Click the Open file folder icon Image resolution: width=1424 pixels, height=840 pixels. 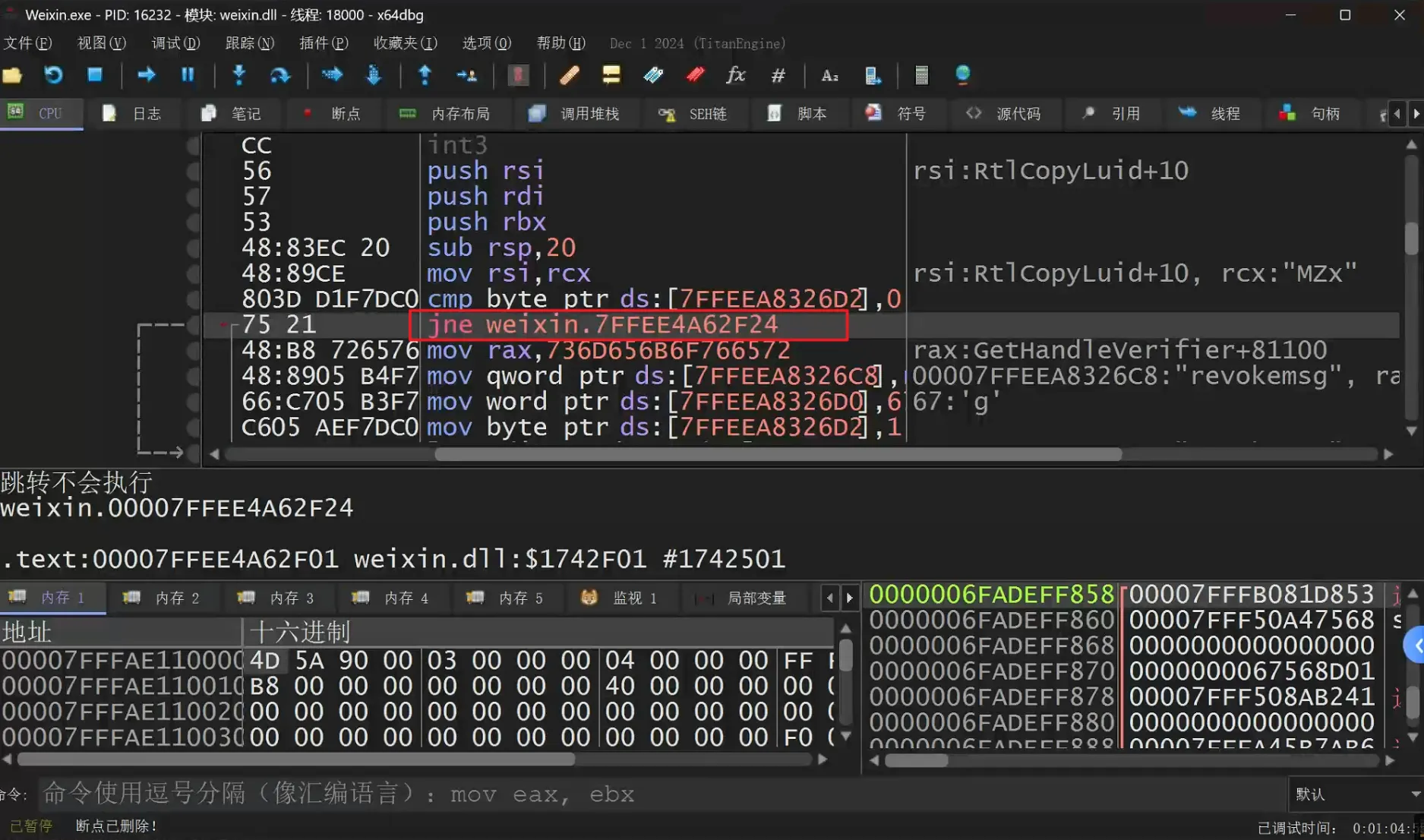13,74
